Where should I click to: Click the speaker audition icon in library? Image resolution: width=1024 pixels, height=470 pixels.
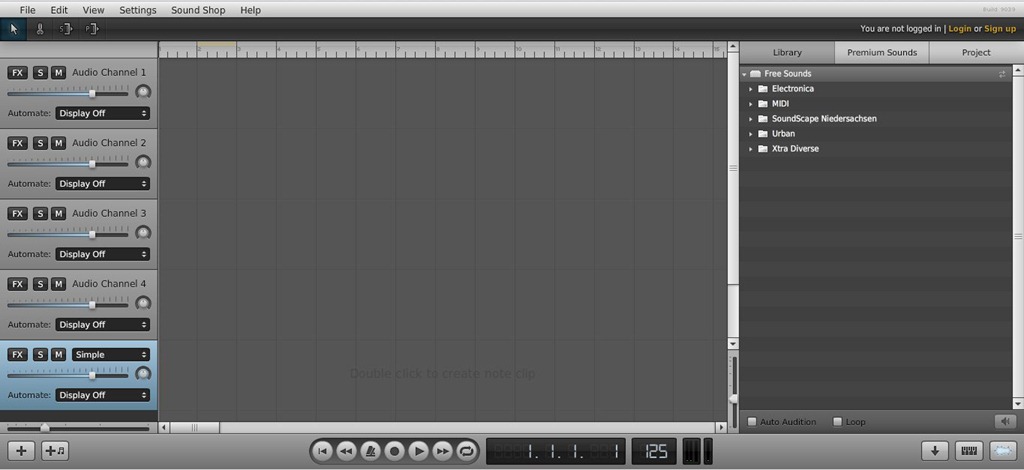pos(1005,422)
